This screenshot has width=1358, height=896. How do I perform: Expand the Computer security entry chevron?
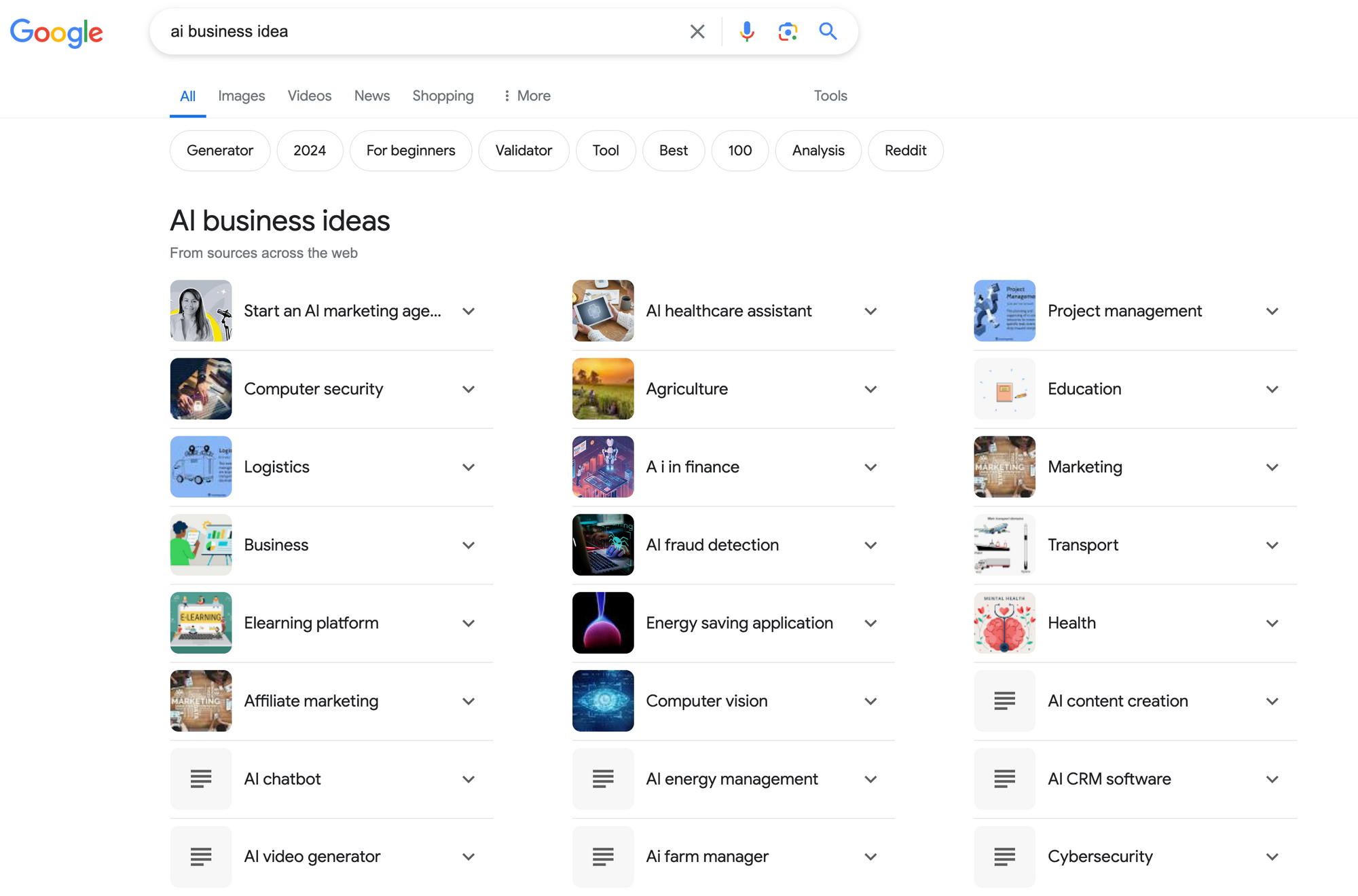(469, 389)
